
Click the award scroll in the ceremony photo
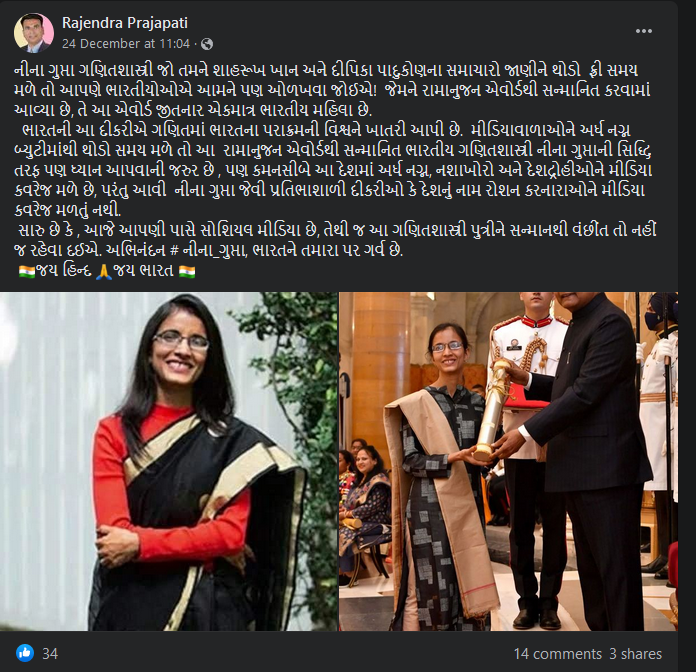click(x=492, y=411)
